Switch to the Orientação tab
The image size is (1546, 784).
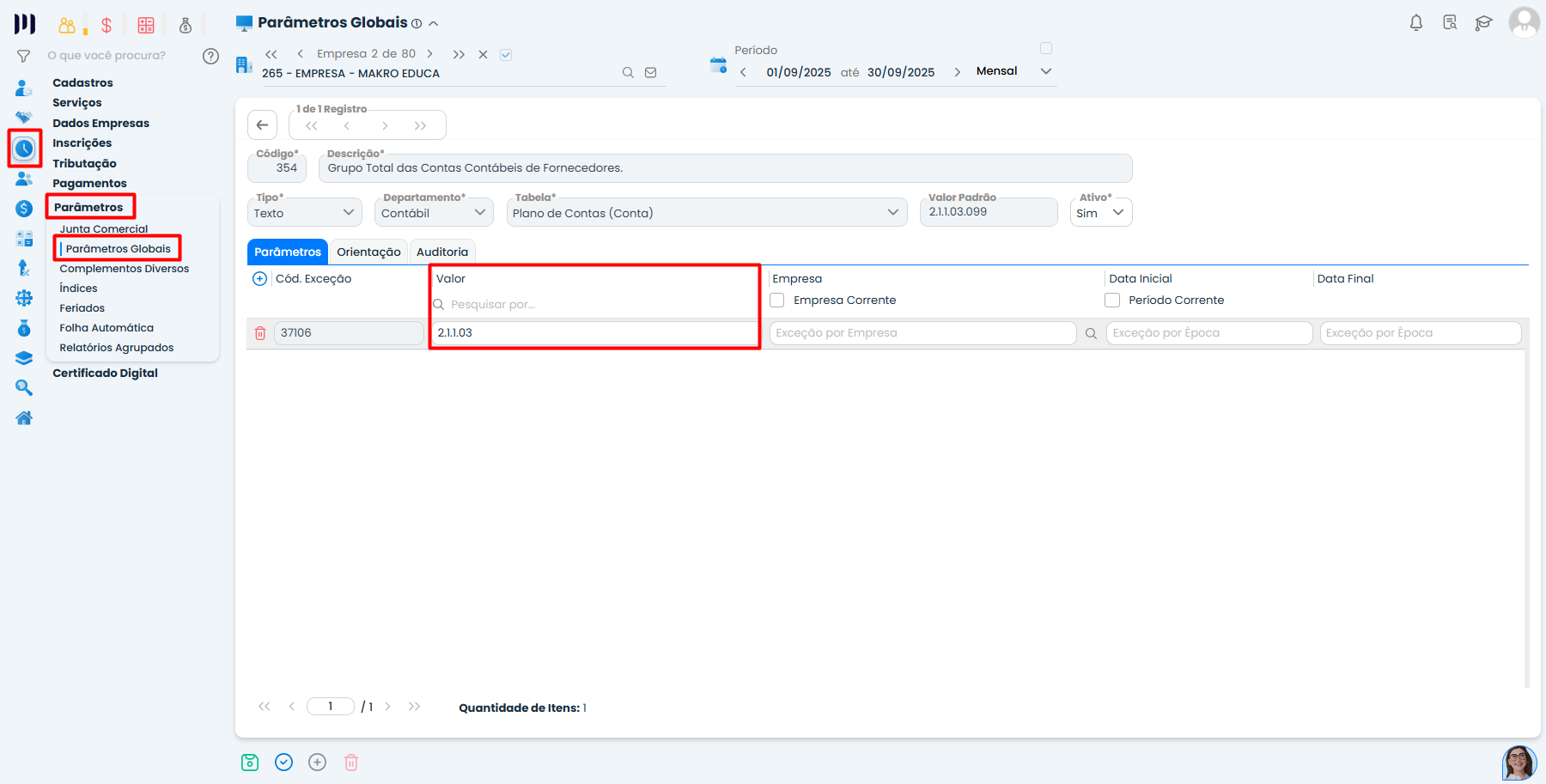point(368,252)
